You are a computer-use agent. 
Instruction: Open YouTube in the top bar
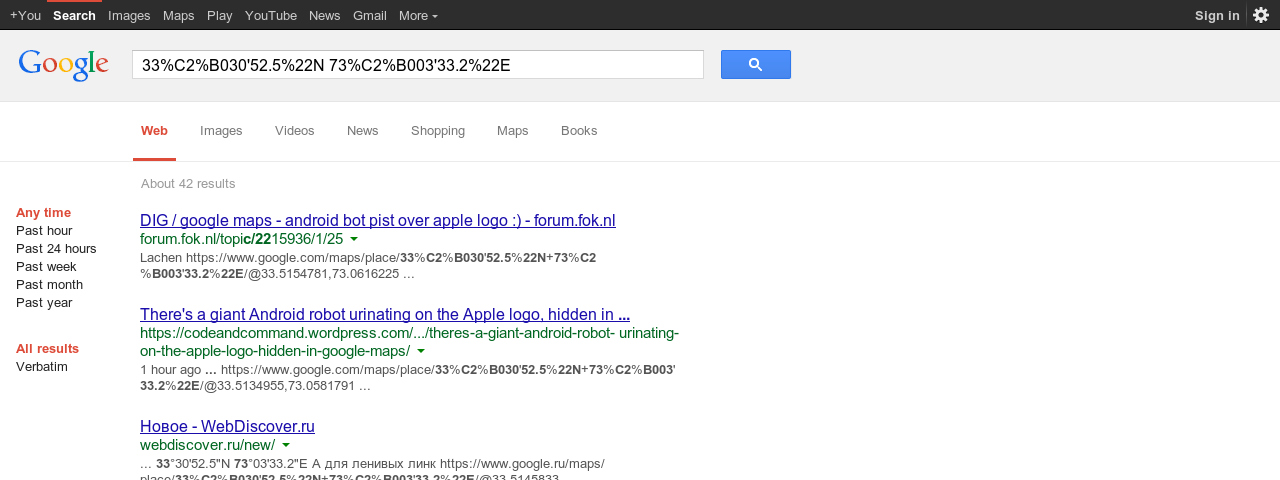(x=271, y=15)
